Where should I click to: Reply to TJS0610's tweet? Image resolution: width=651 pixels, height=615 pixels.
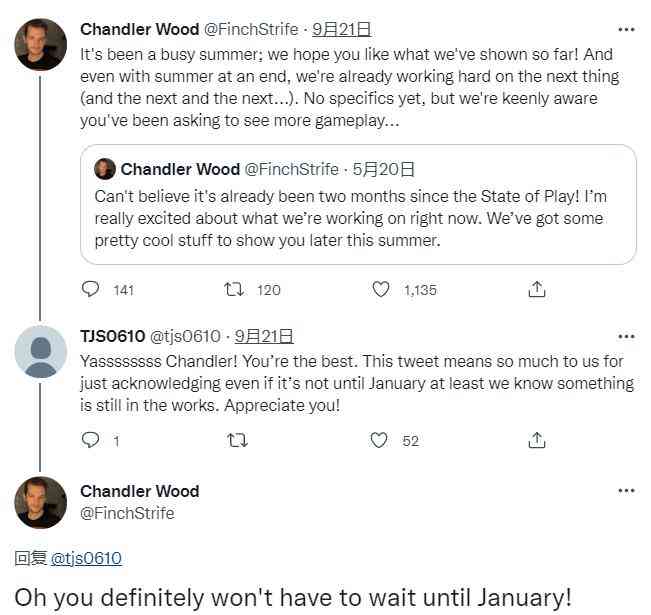pyautogui.click(x=91, y=440)
